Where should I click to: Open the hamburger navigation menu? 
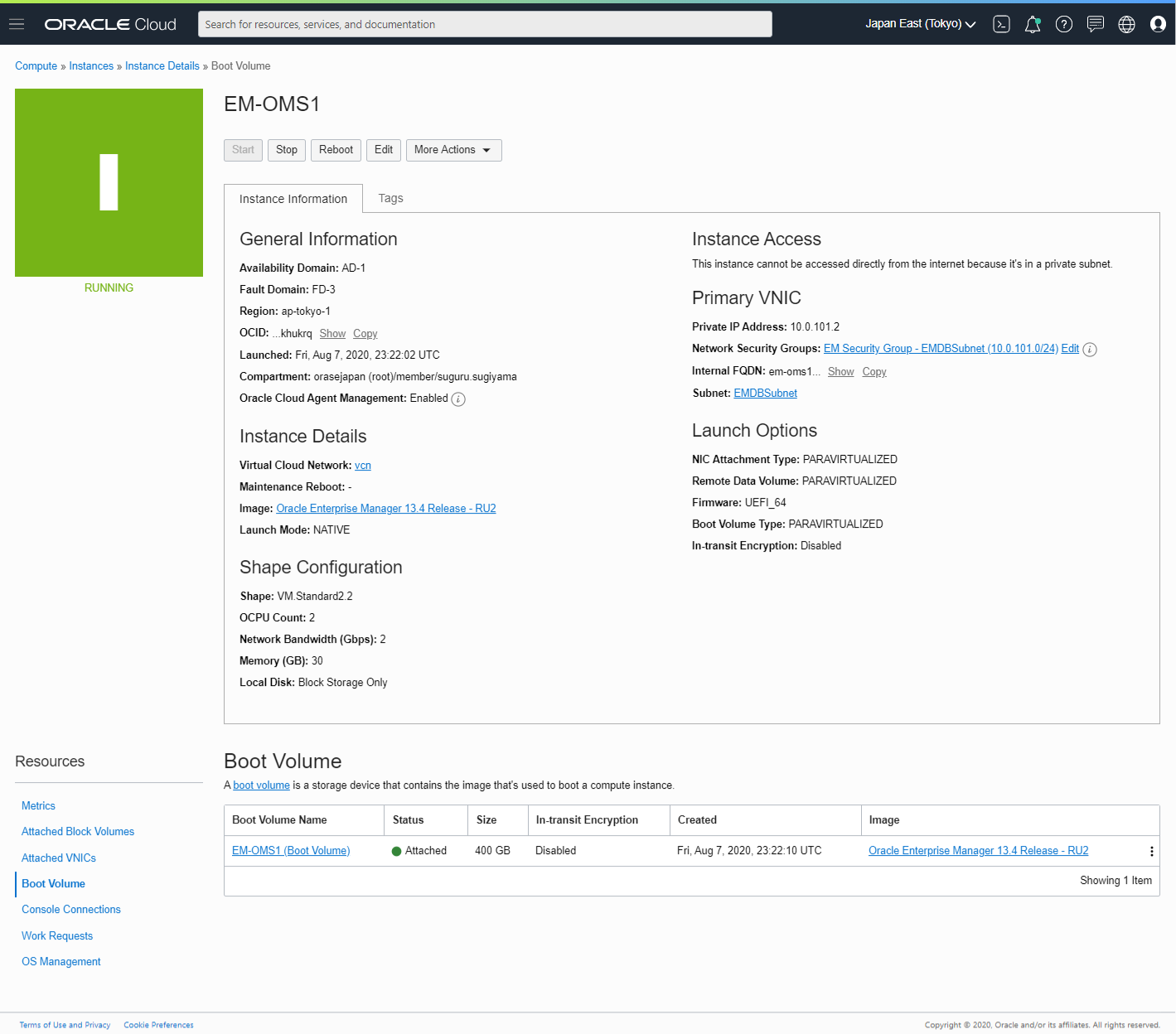coord(16,23)
